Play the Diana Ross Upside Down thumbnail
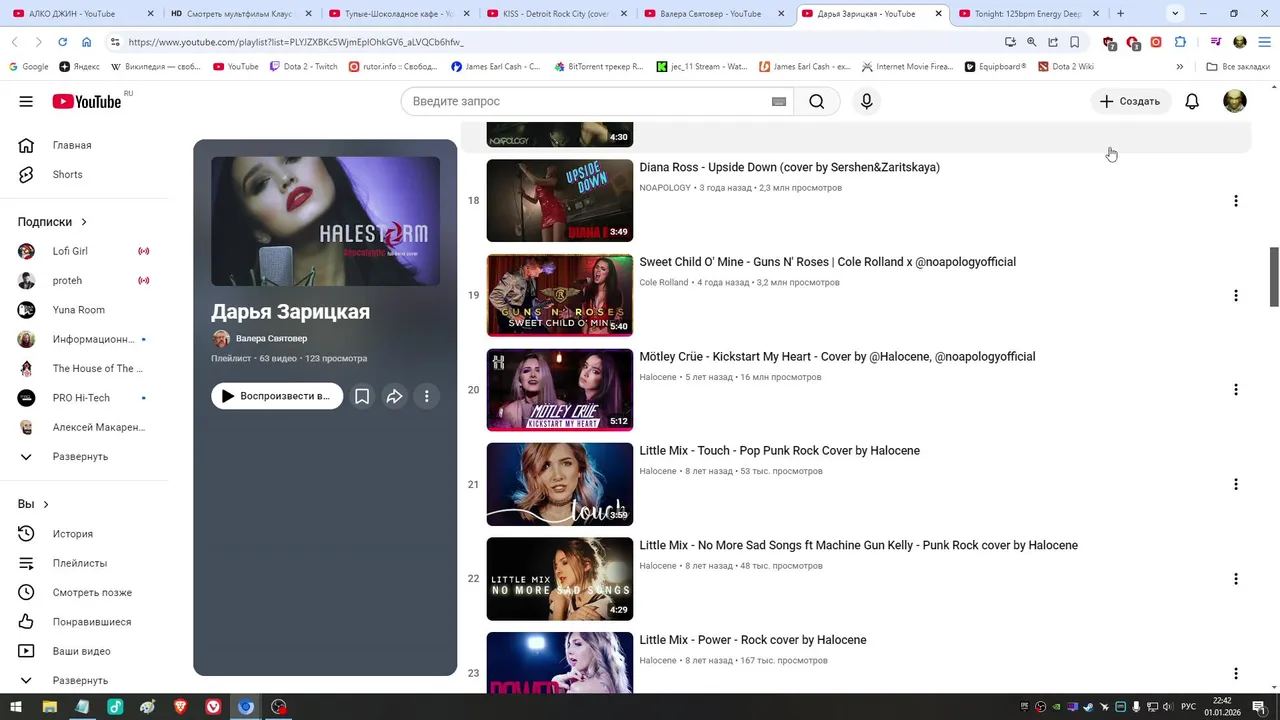 pyautogui.click(x=560, y=201)
